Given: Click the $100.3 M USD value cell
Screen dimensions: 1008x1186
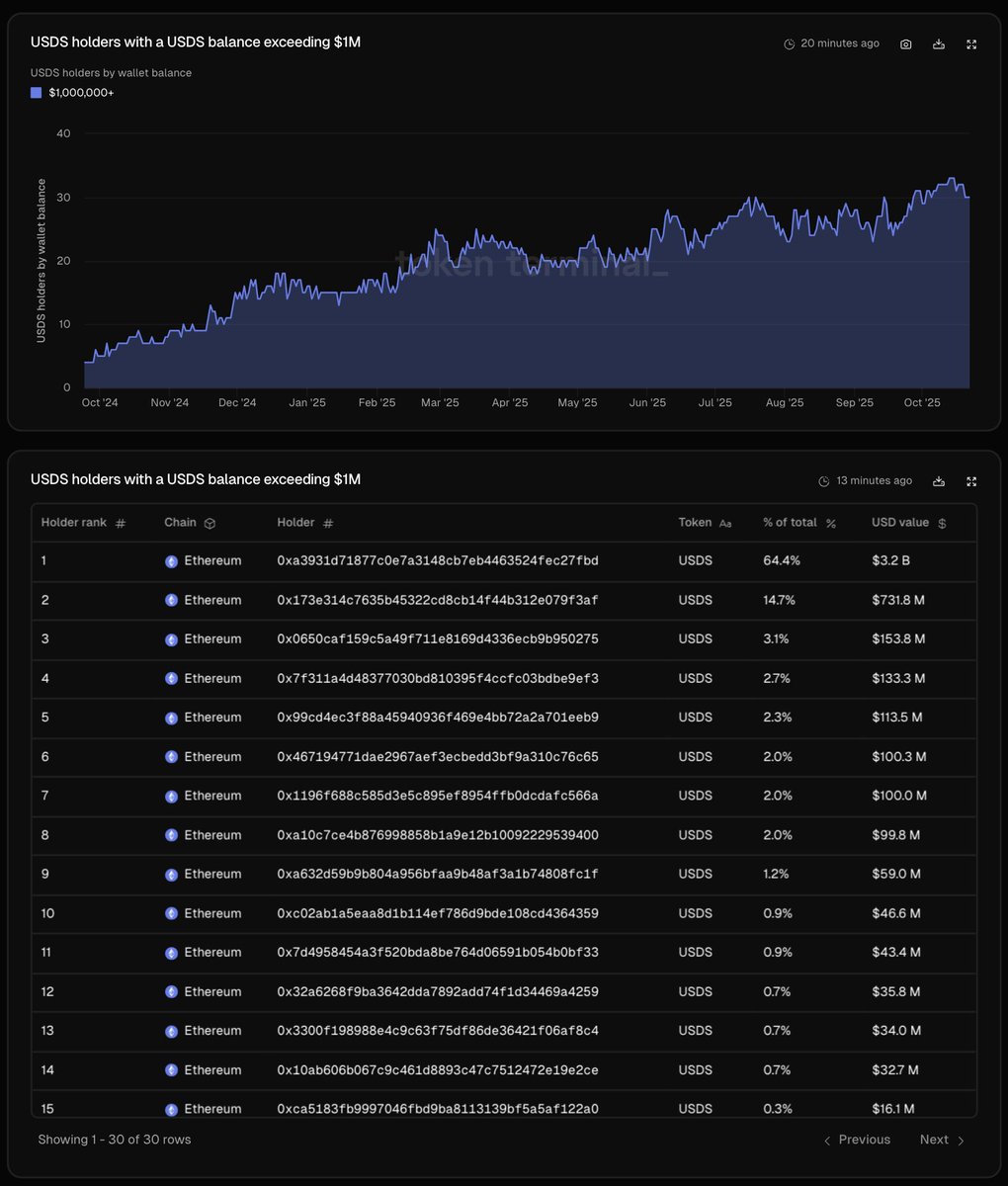Looking at the screenshot, I should pos(899,756).
